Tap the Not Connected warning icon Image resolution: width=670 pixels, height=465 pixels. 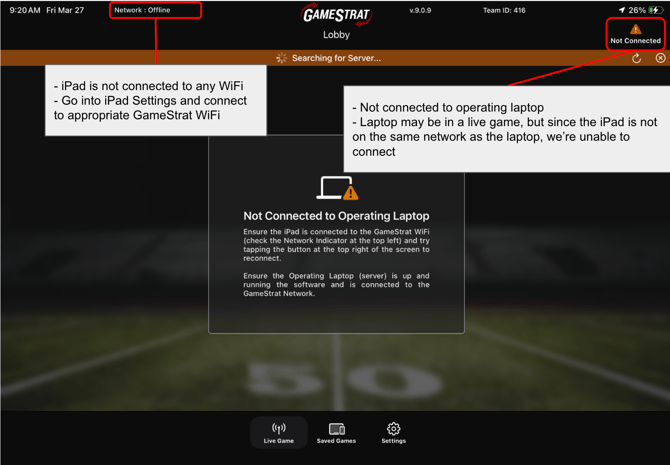coord(635,29)
